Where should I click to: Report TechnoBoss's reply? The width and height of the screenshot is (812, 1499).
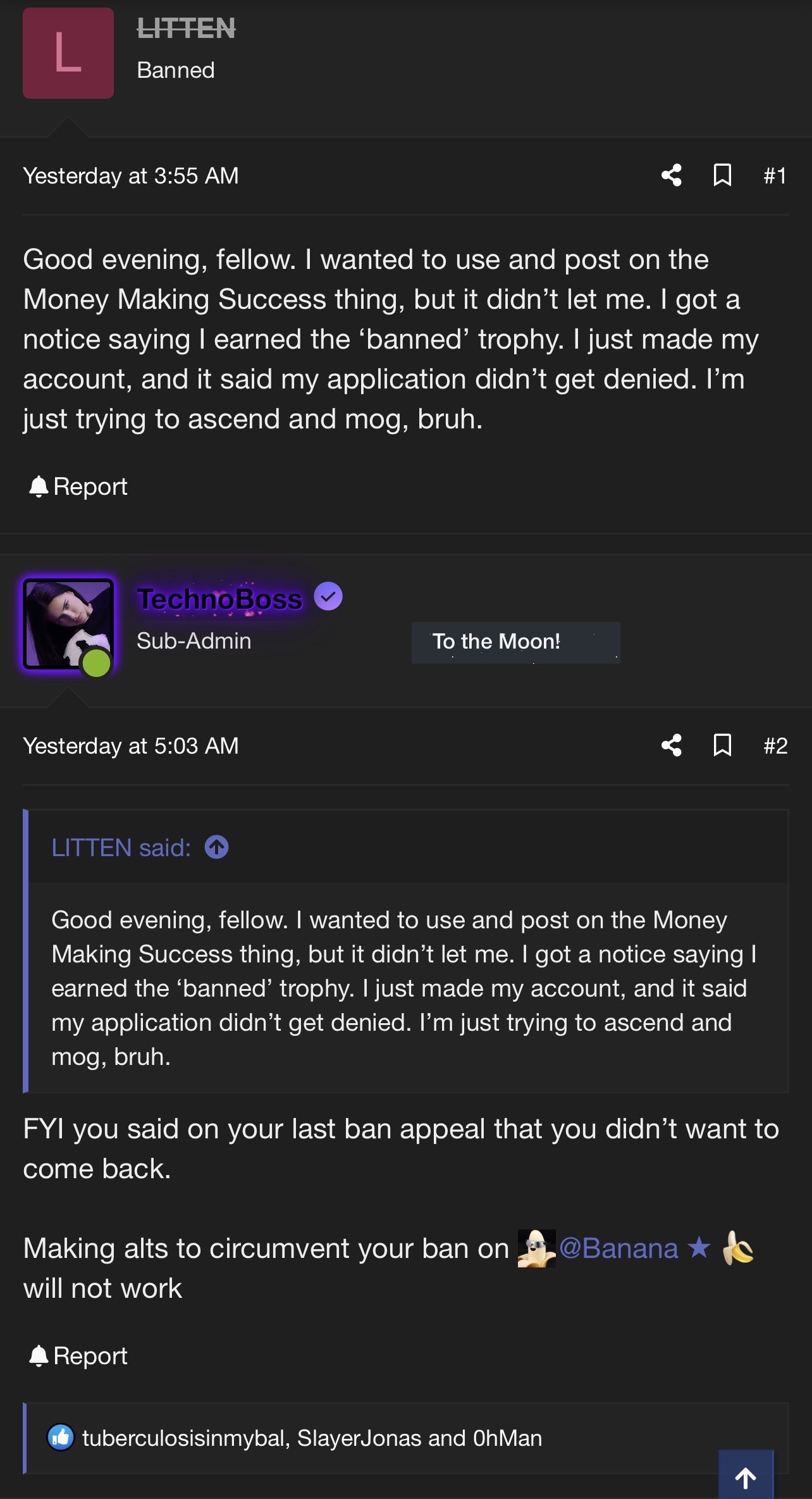(78, 1355)
